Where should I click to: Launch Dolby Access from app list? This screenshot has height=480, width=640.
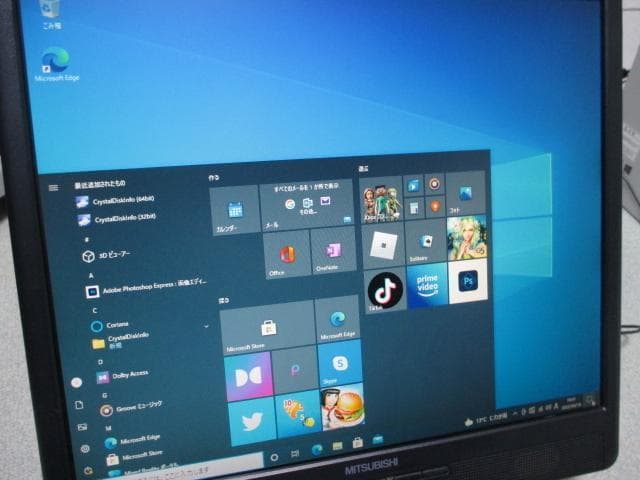click(x=122, y=376)
